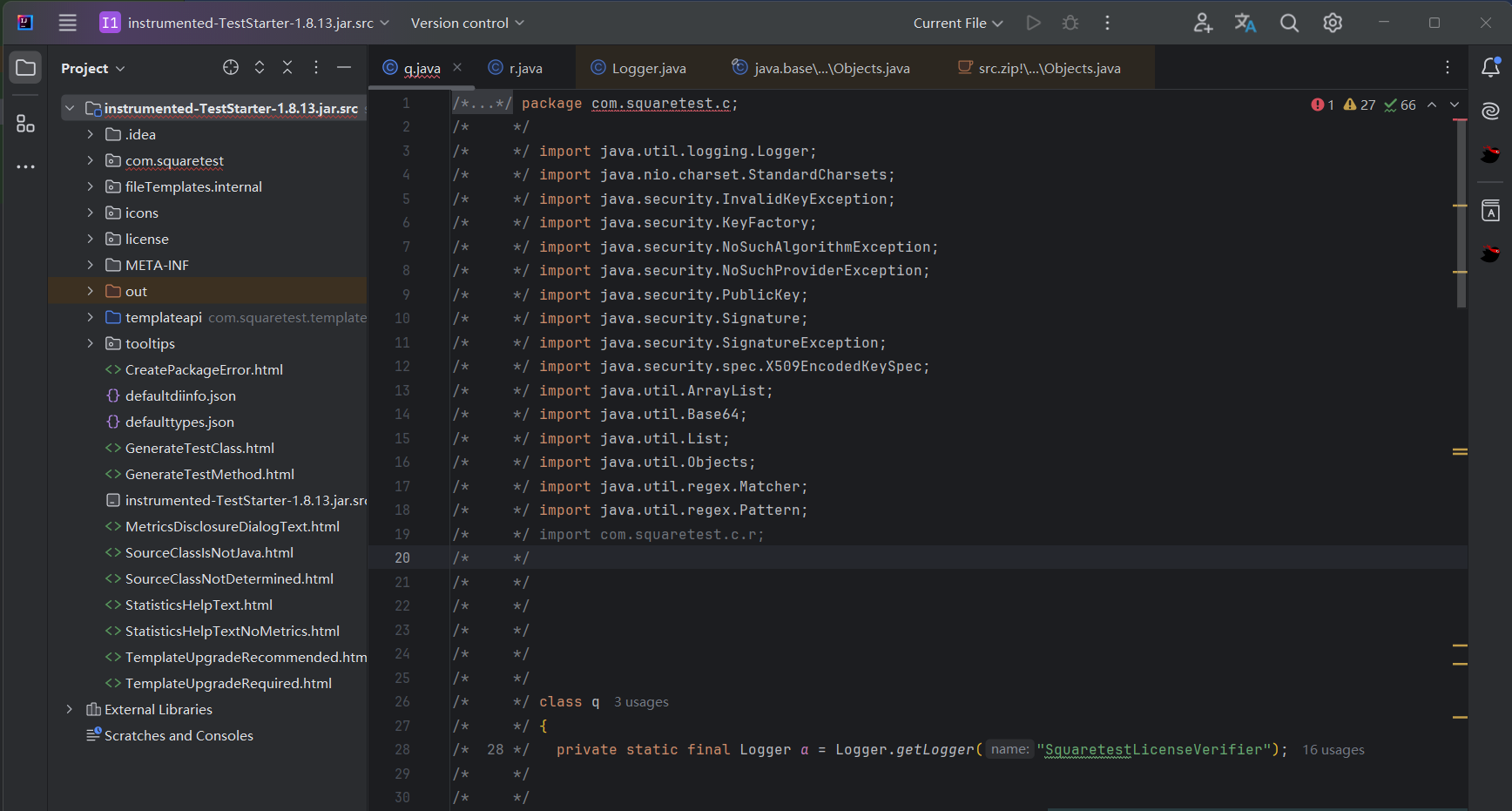This screenshot has height=811, width=1512.
Task: Click the '3 usages' inlay hint
Action: (641, 702)
